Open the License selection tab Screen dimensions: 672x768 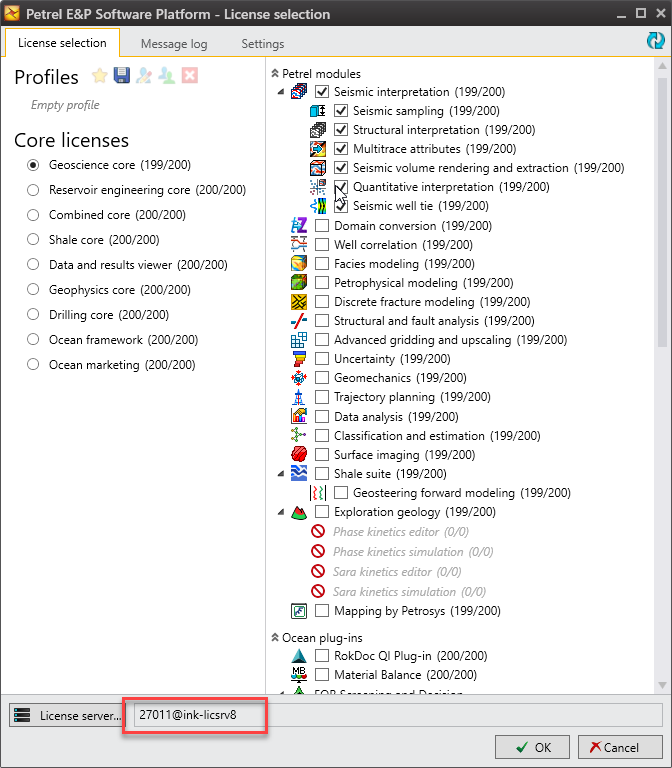(62, 43)
